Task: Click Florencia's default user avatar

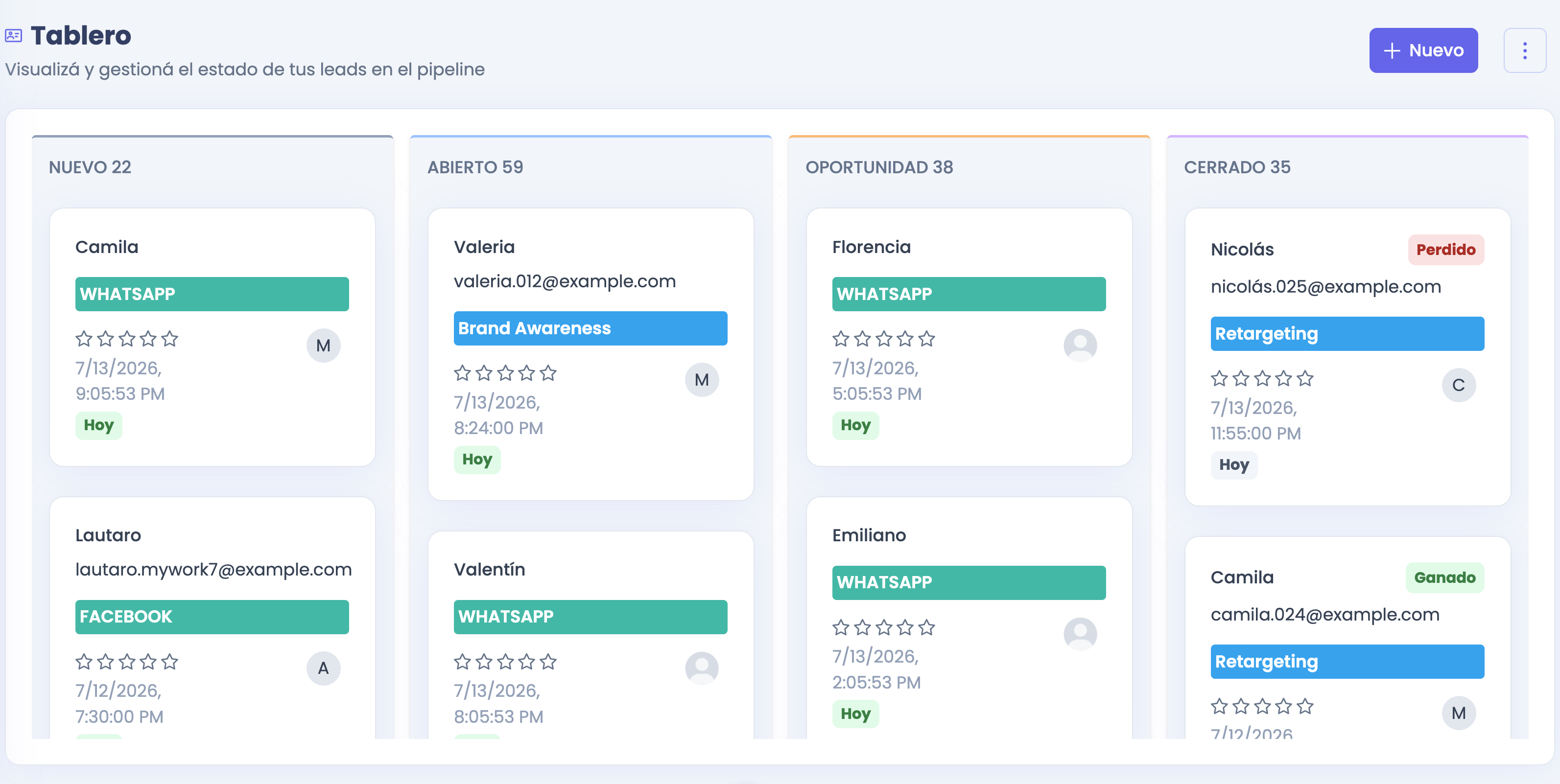Action: (x=1080, y=346)
